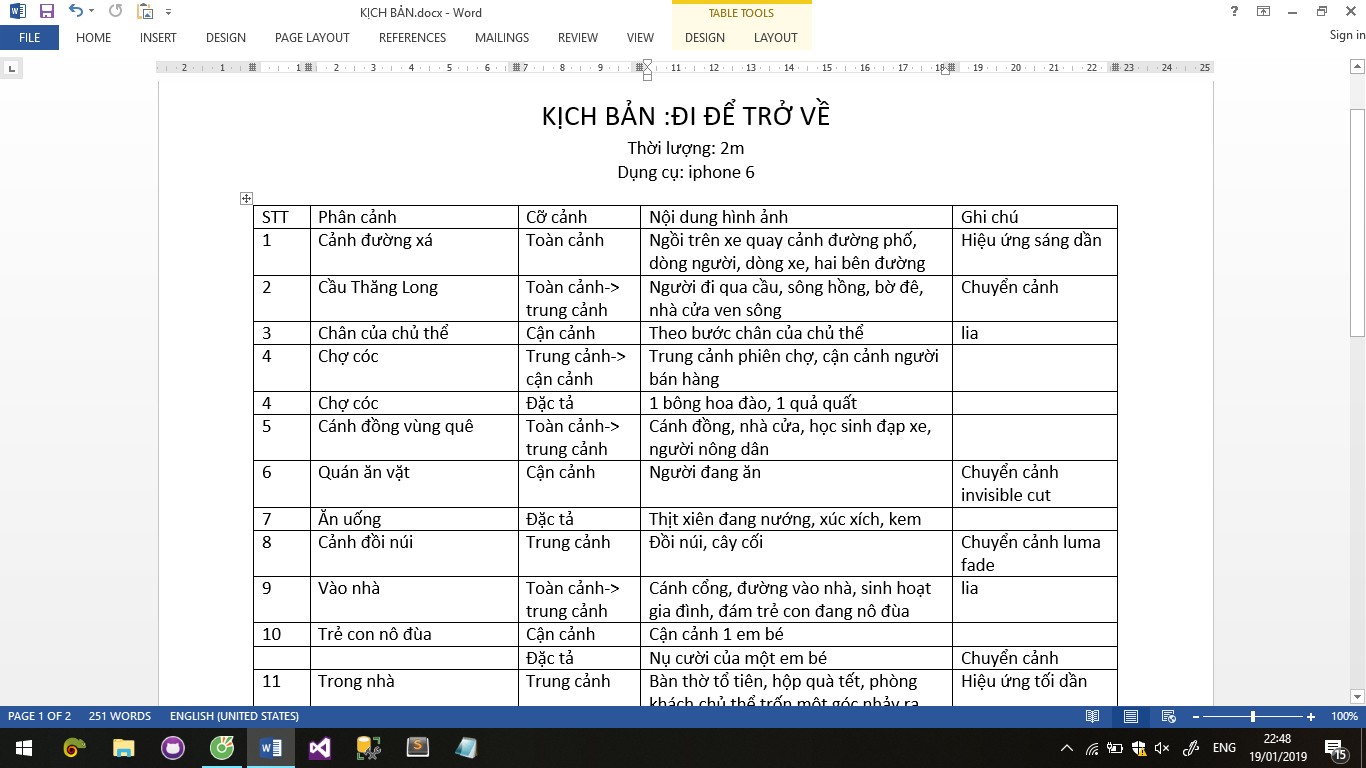Switch to Web Layout view
1366x768 pixels.
point(1168,717)
